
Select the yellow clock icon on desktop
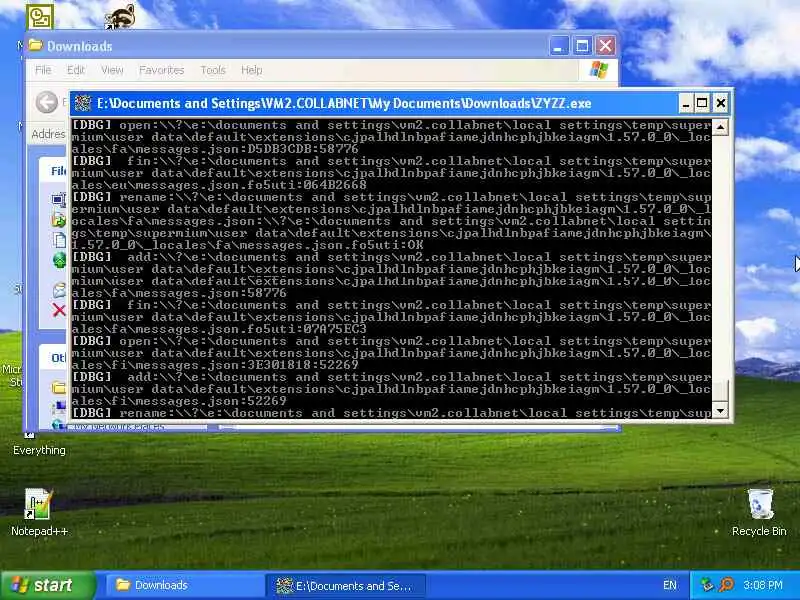coord(40,17)
